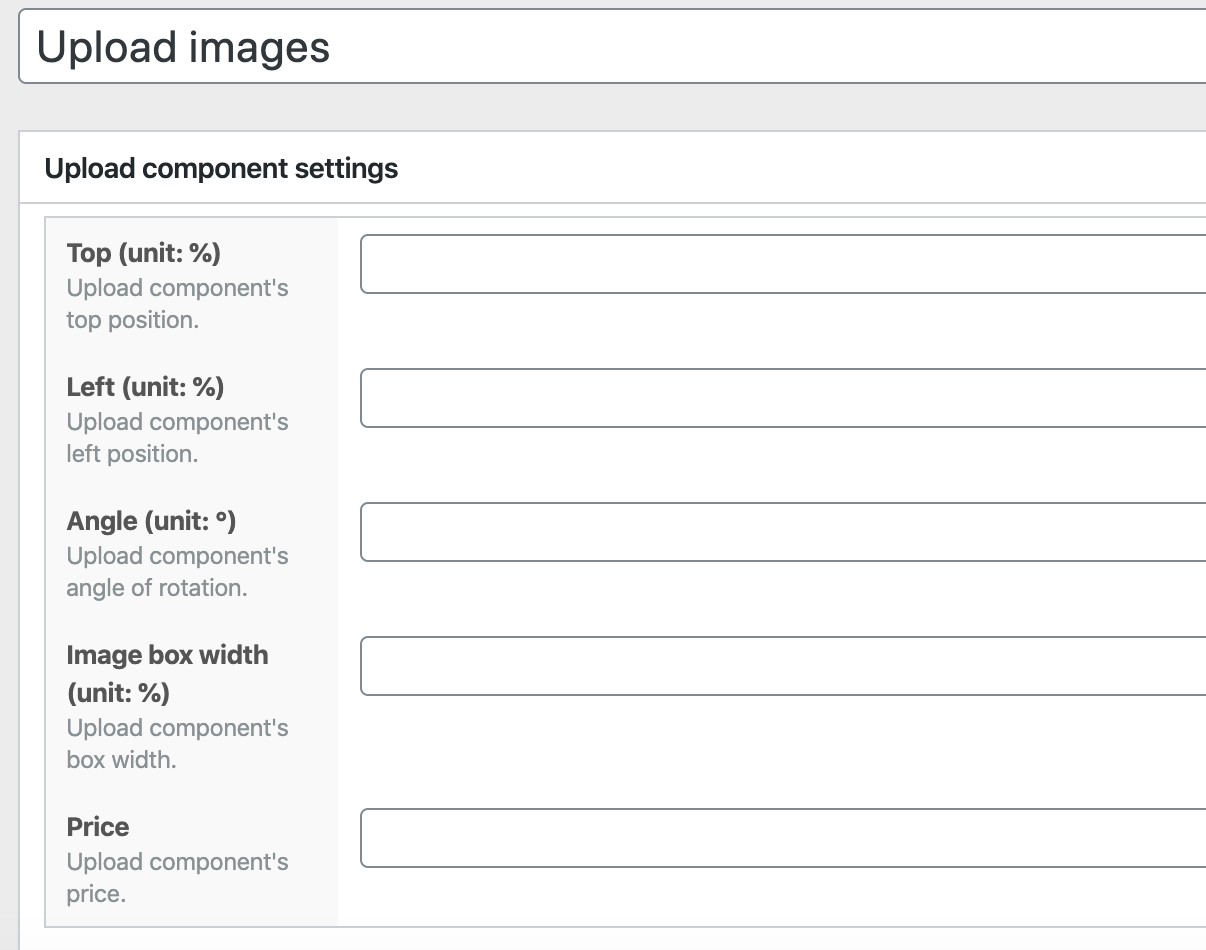Screen dimensions: 1206x950
Task: Click the "Top (unit: %)" label
Action: click(144, 253)
